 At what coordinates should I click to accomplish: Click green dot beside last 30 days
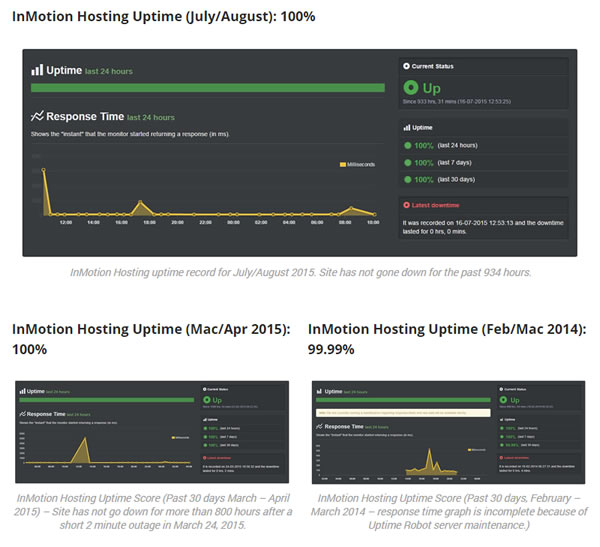(x=408, y=180)
